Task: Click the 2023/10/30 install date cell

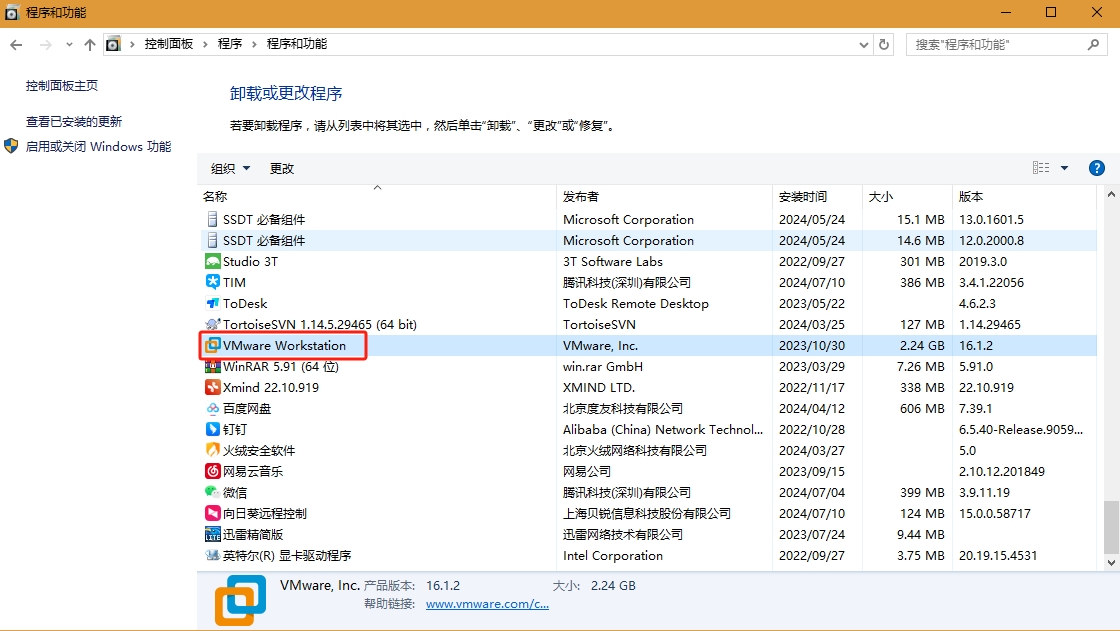Action: 811,346
